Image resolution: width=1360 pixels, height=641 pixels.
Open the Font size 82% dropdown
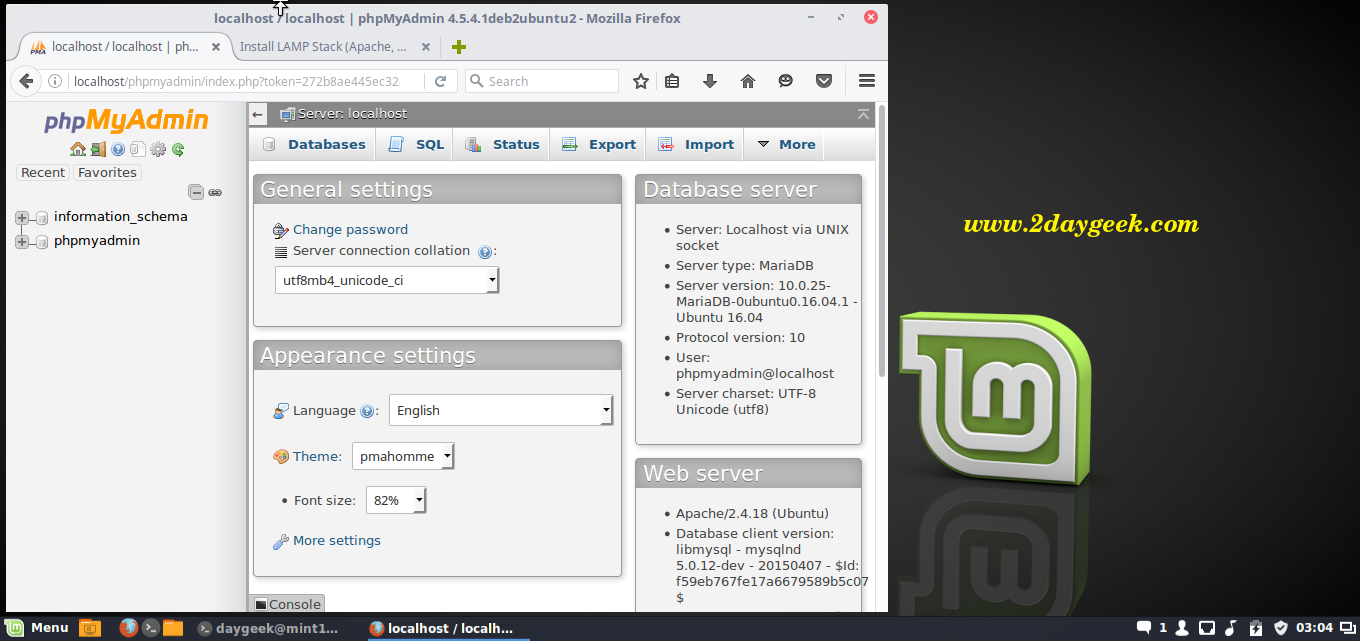point(396,500)
